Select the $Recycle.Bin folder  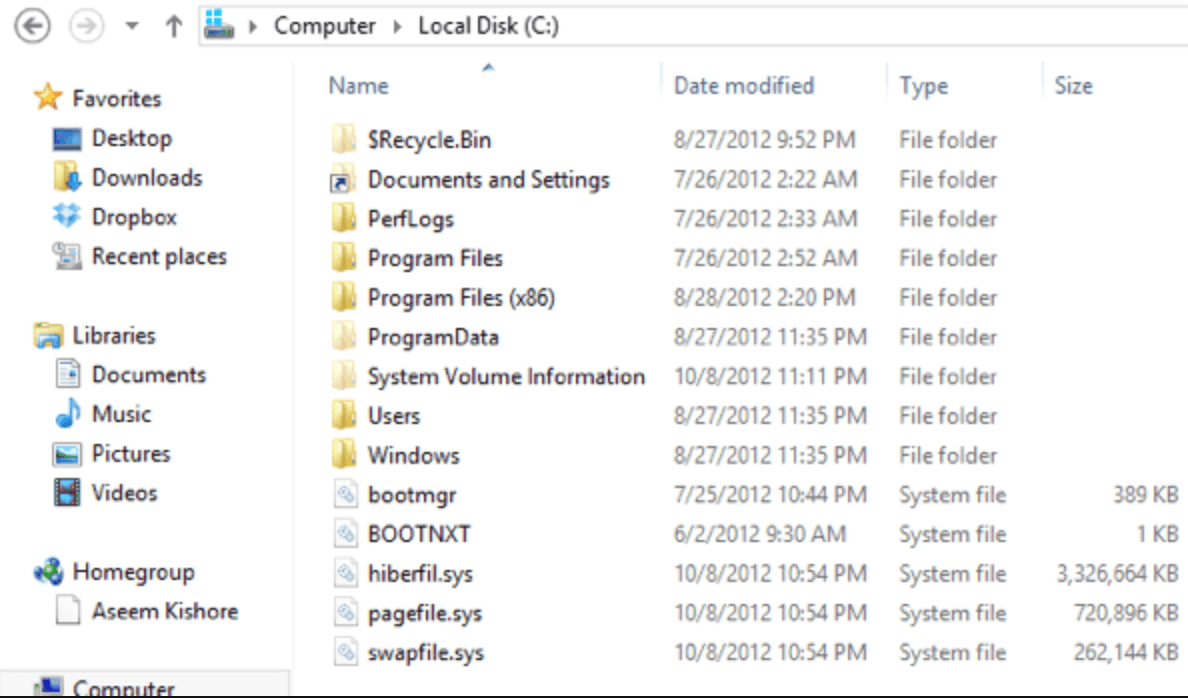point(429,139)
